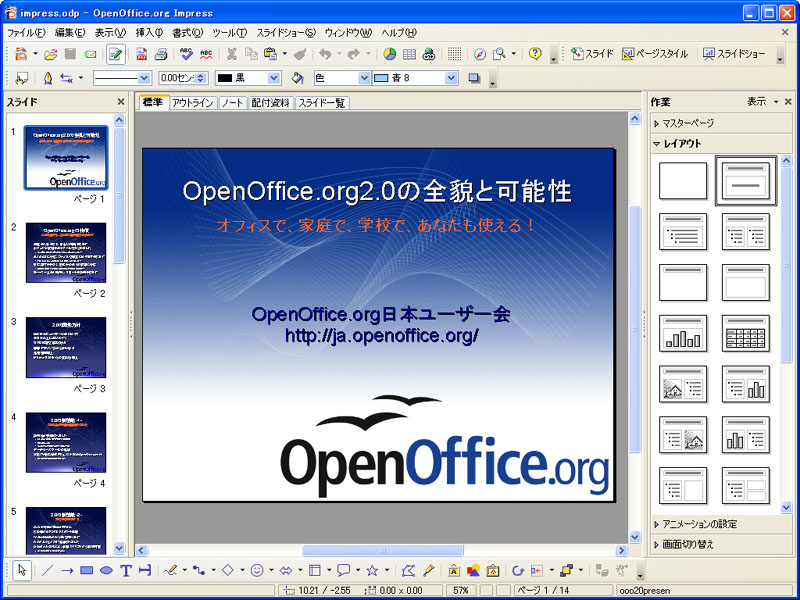Screen dimensions: 800x600
Task: Click the Copy icon in the standard toolbar
Action: click(251, 54)
